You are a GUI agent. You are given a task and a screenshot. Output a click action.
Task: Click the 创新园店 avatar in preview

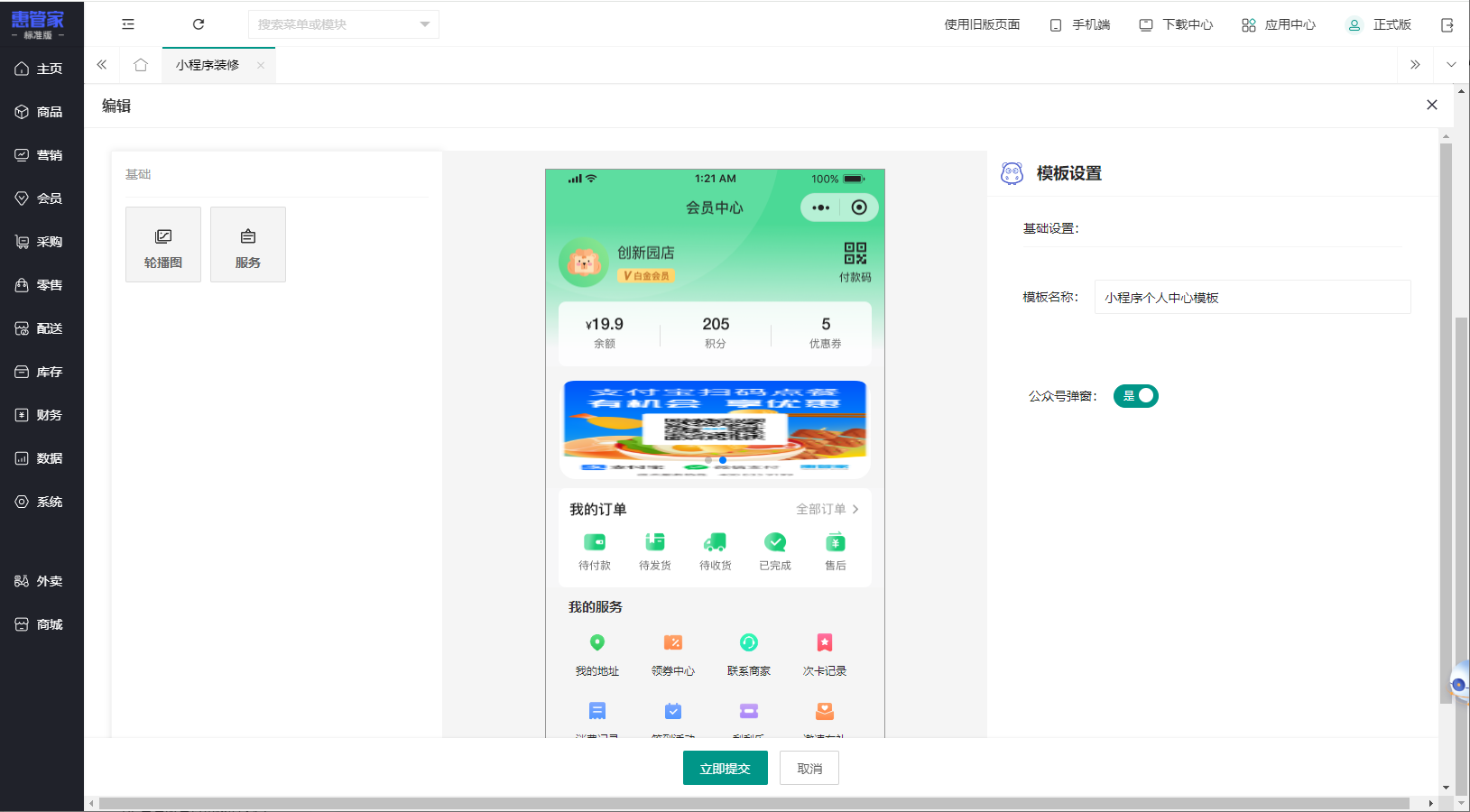tap(584, 263)
